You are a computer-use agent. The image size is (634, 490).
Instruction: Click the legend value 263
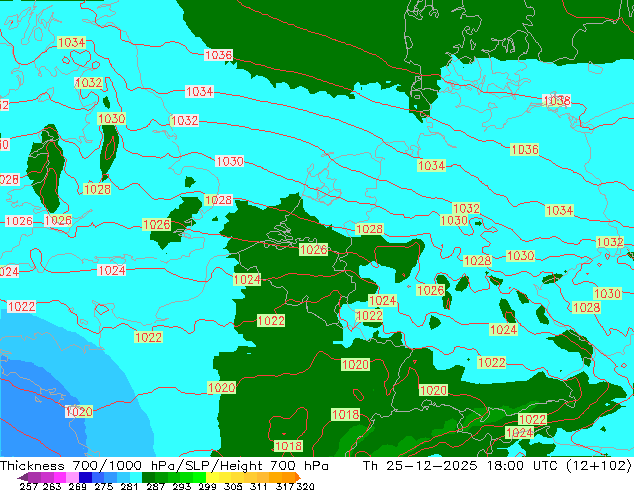tap(52, 486)
